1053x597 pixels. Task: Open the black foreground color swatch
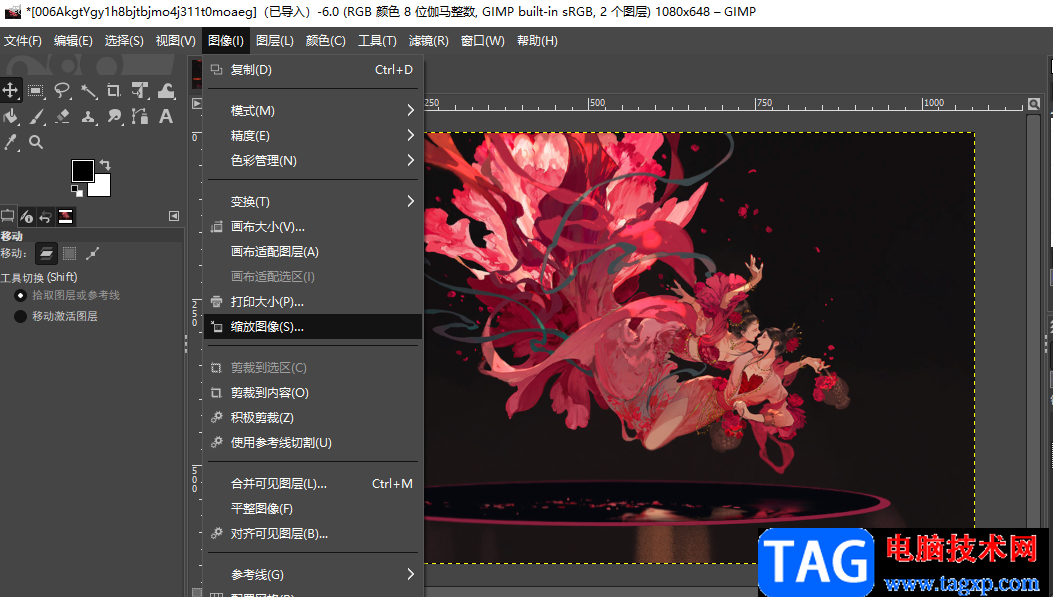coord(83,171)
